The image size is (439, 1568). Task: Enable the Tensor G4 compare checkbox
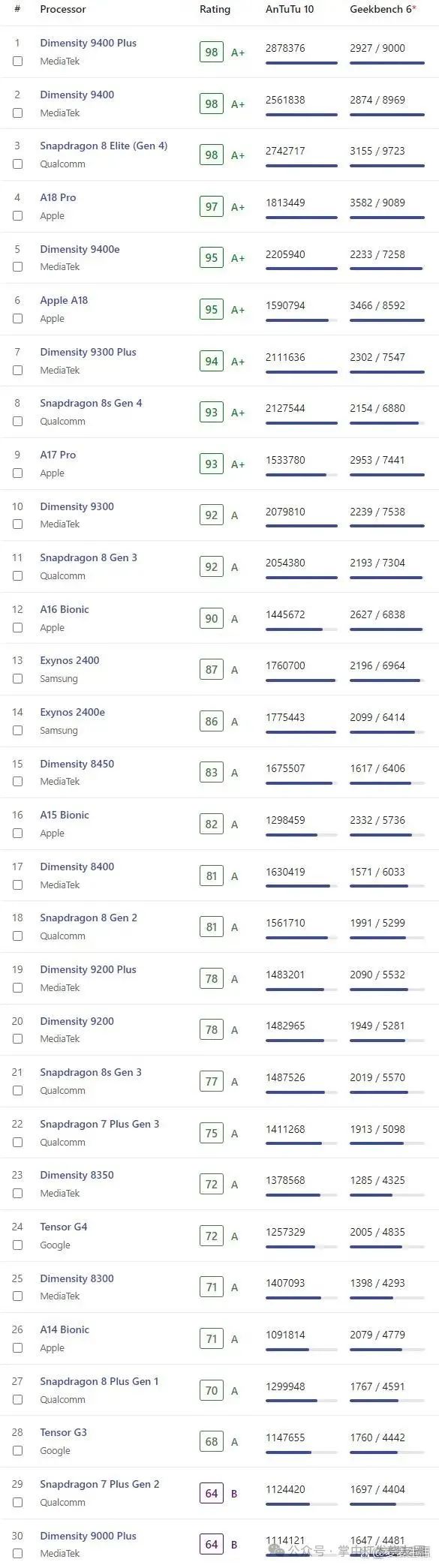17,1245
